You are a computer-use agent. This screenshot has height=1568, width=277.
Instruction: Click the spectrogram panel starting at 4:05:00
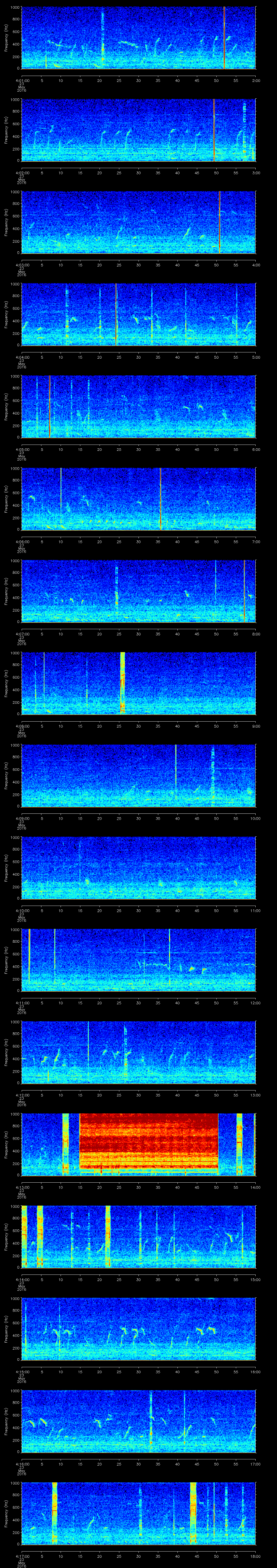pos(138,407)
